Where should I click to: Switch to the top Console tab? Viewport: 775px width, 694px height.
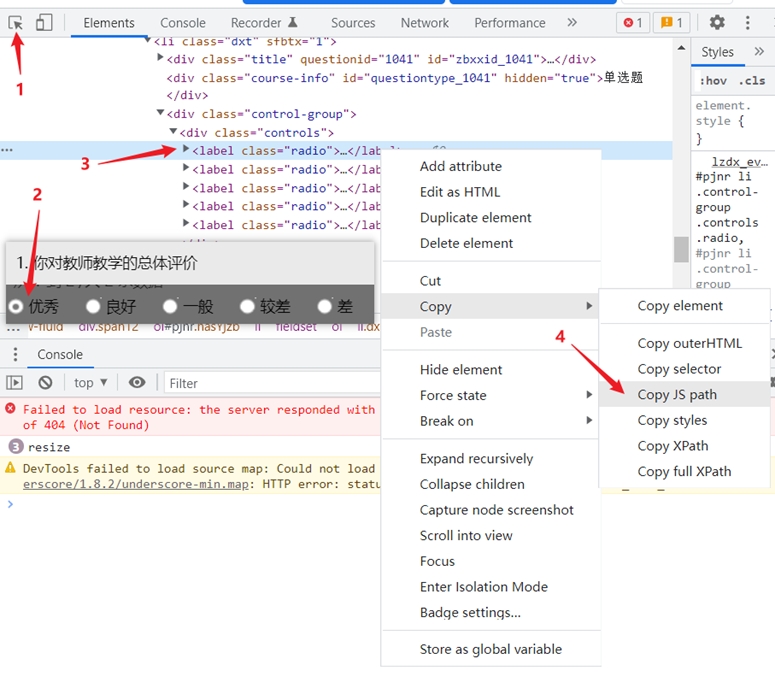[x=182, y=23]
